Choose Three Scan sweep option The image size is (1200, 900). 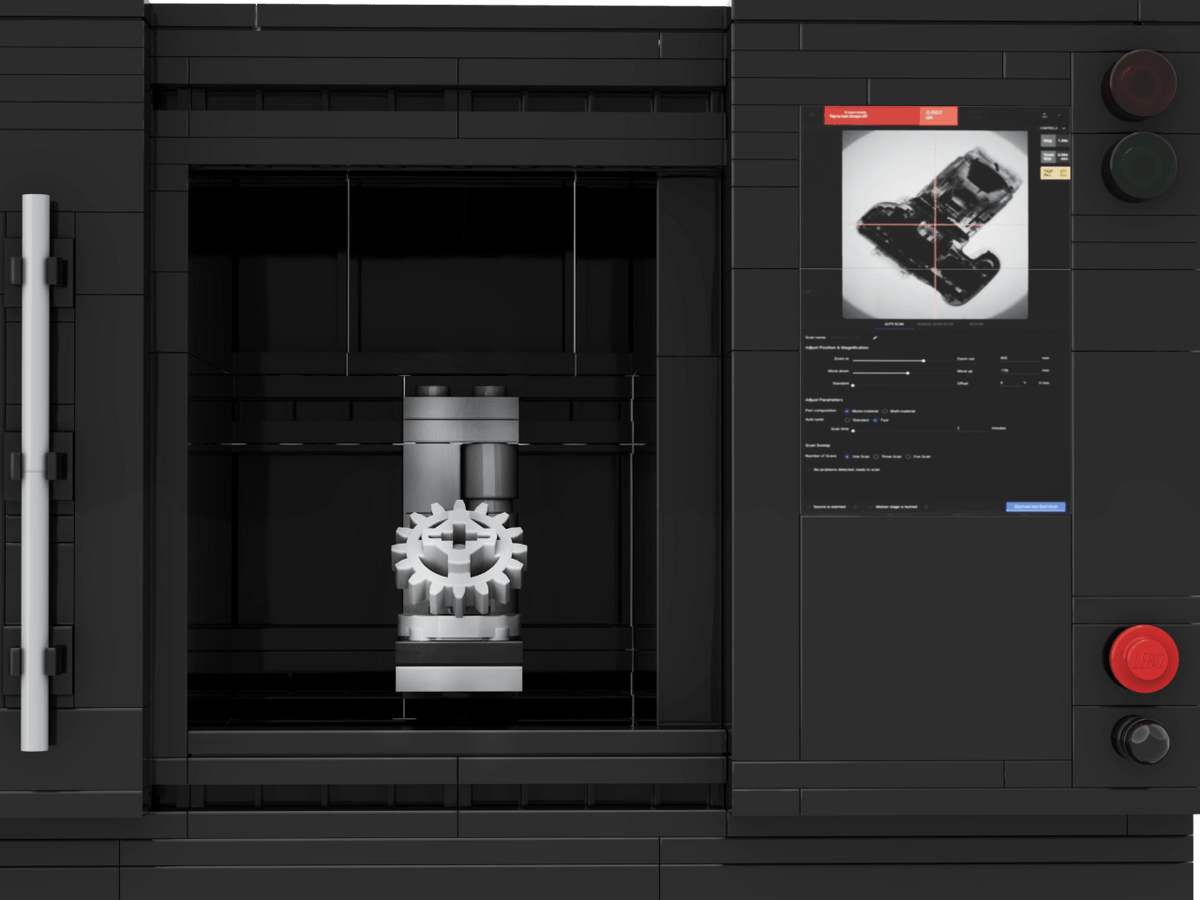coord(876,457)
